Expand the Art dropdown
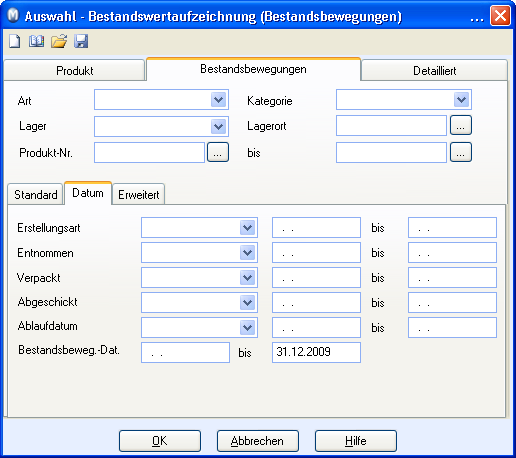516x458 pixels. [x=219, y=99]
